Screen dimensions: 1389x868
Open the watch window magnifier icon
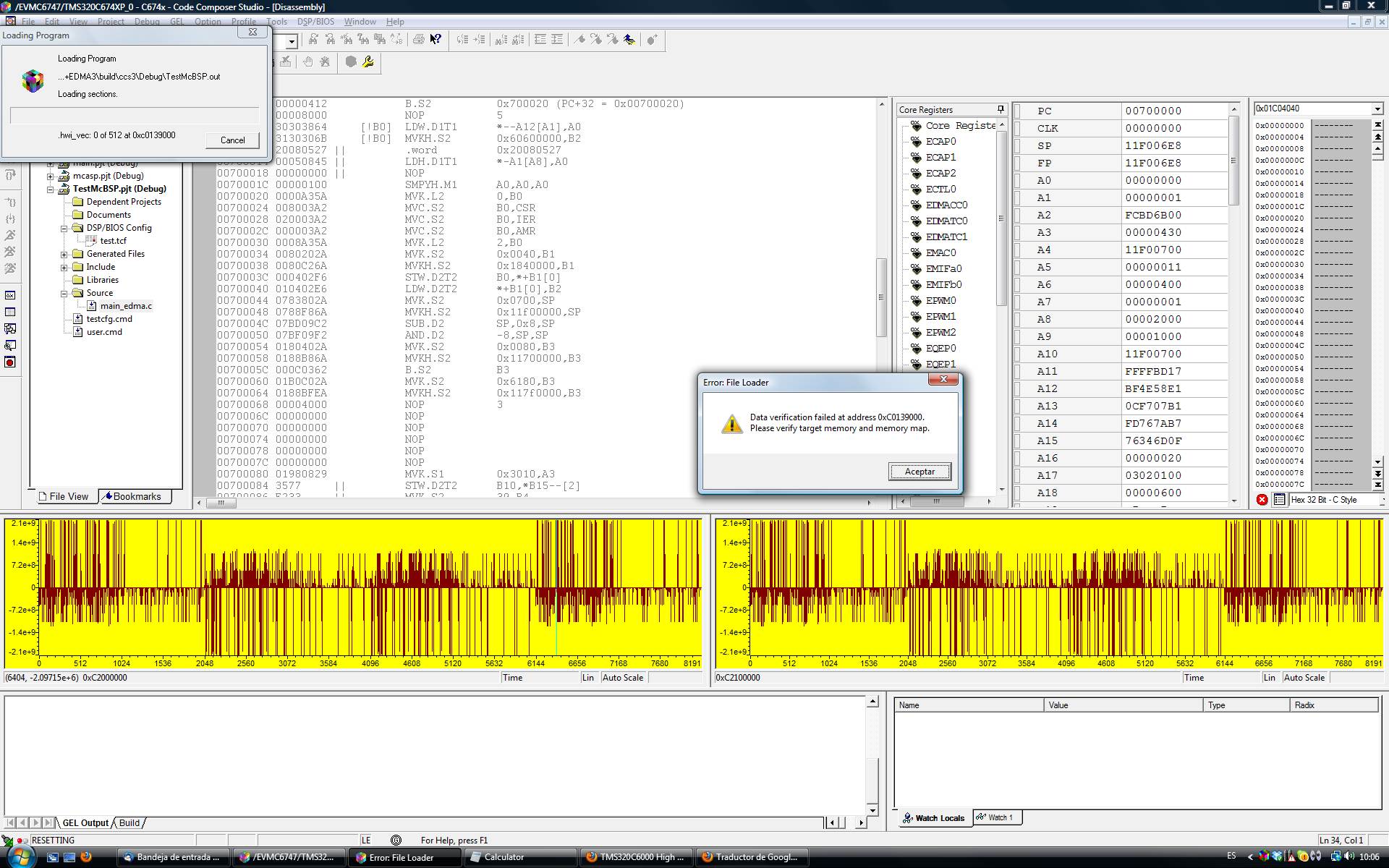[x=10, y=345]
